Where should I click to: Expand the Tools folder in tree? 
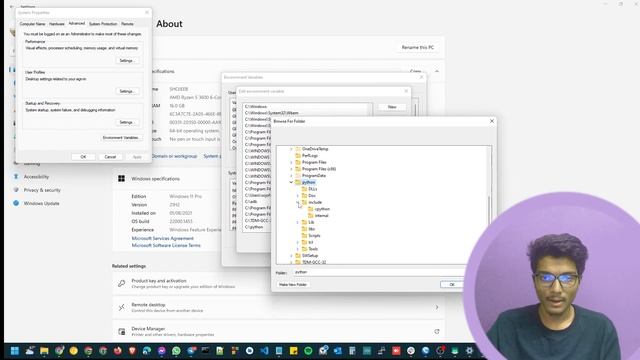click(x=298, y=249)
